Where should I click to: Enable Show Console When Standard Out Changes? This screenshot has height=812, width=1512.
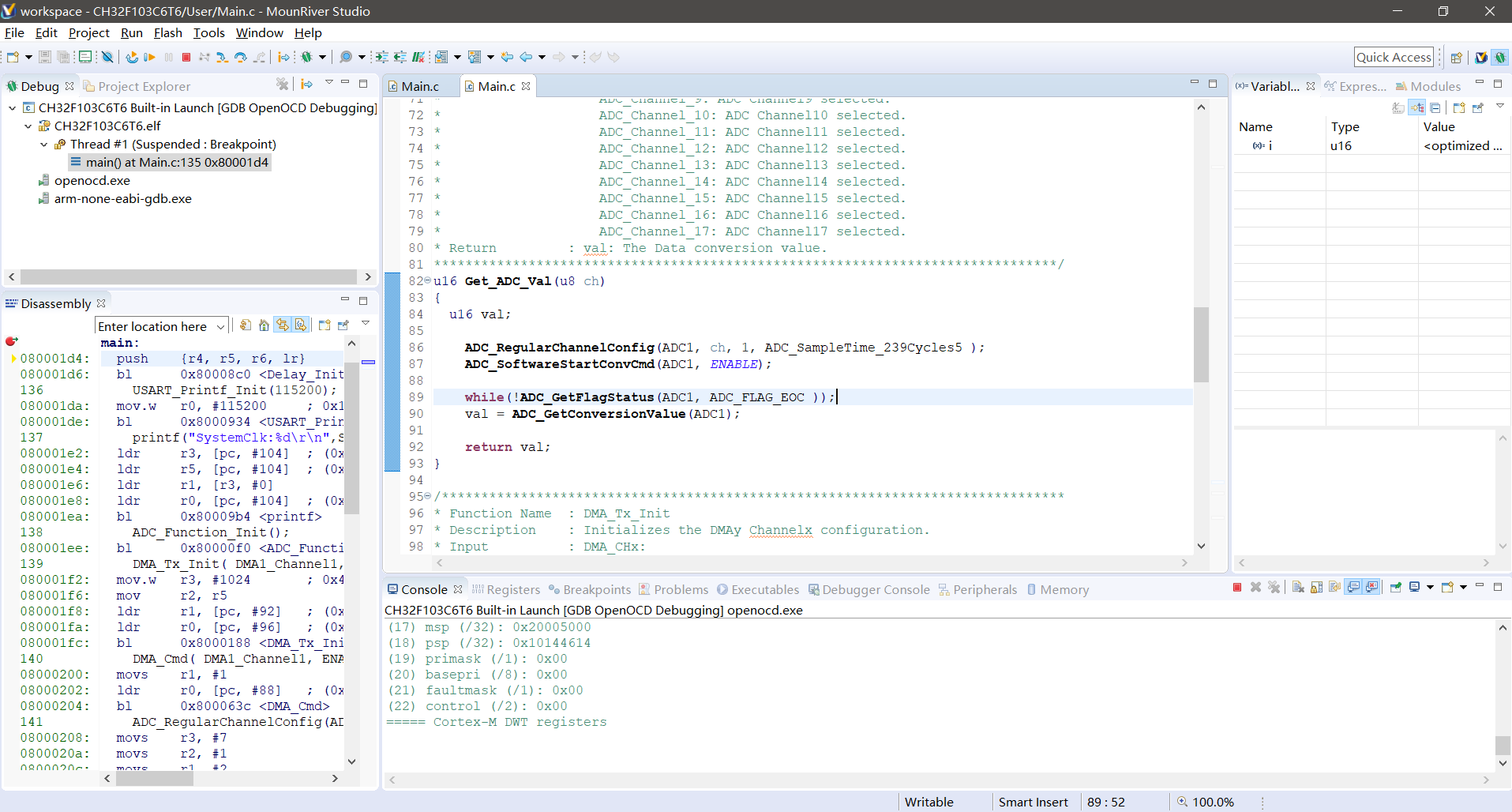coord(1355,588)
